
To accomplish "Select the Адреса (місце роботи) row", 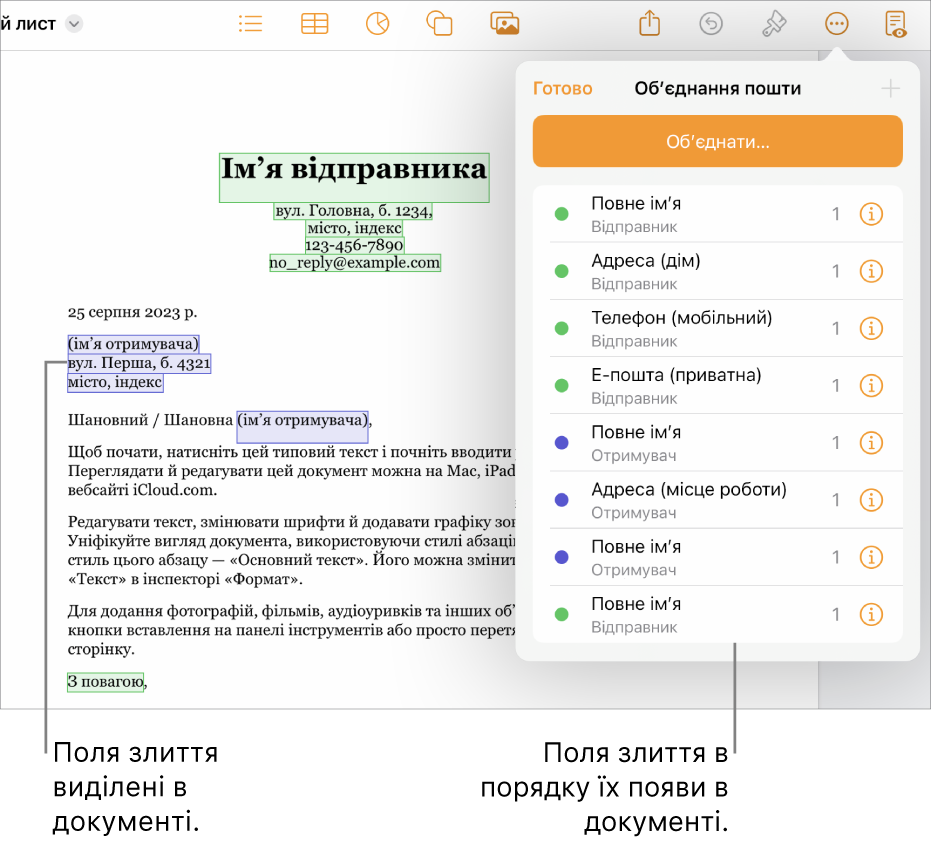I will (x=718, y=500).
